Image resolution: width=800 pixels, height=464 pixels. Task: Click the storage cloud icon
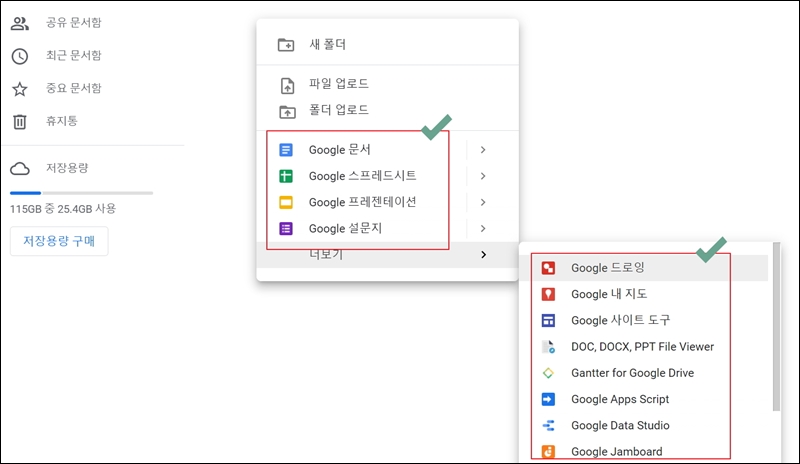pos(20,168)
